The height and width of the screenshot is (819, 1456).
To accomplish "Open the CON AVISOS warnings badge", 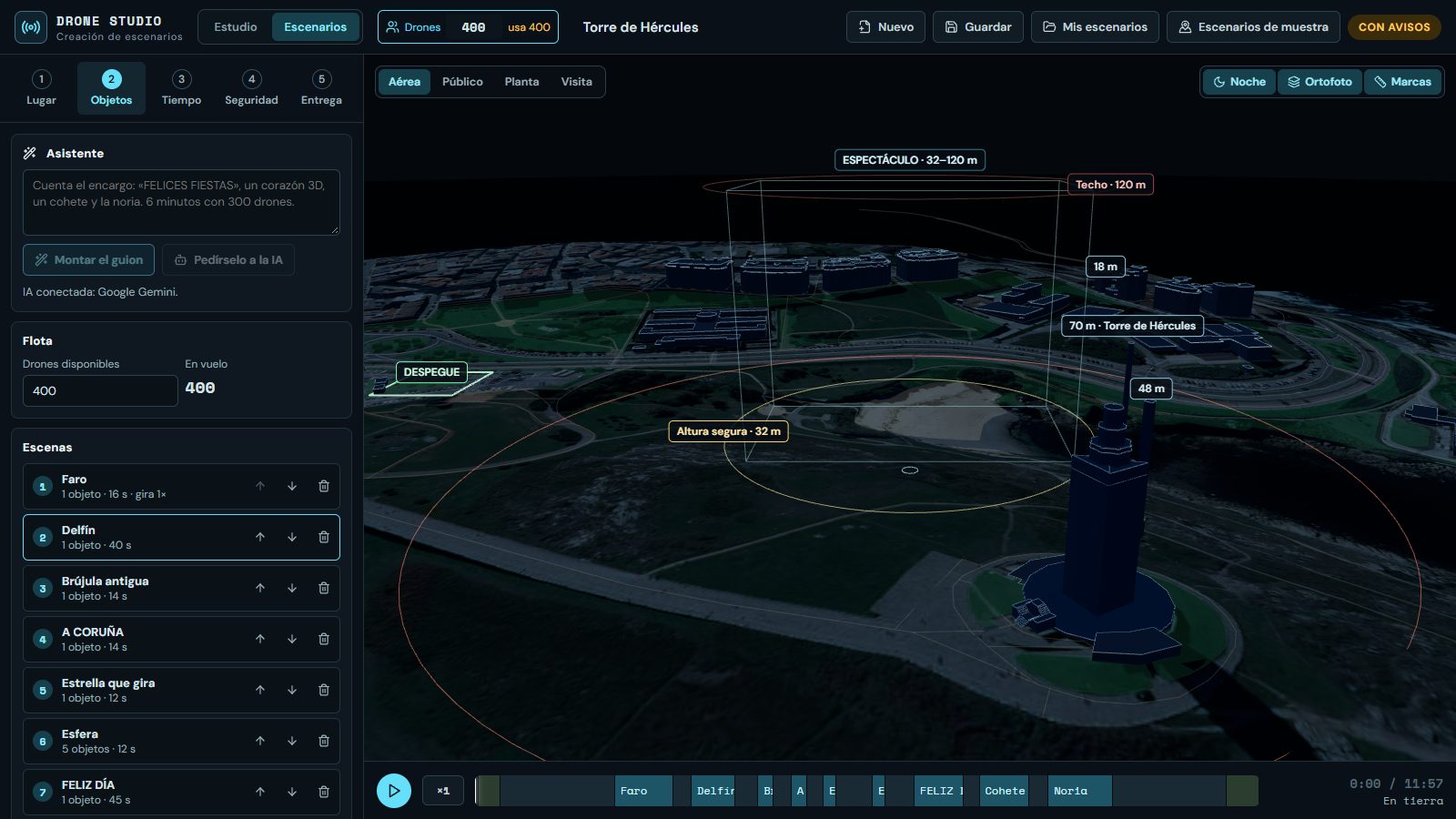I will coord(1394,27).
